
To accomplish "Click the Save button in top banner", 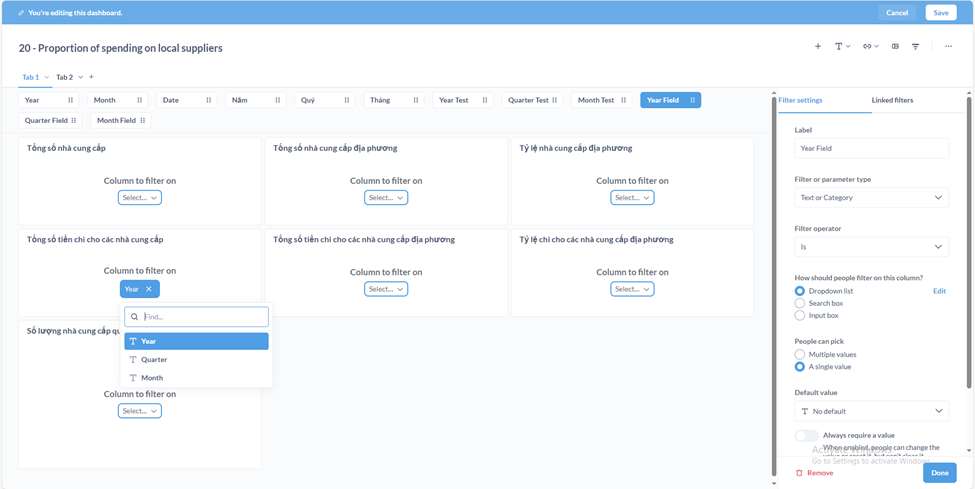I will pyautogui.click(x=940, y=13).
